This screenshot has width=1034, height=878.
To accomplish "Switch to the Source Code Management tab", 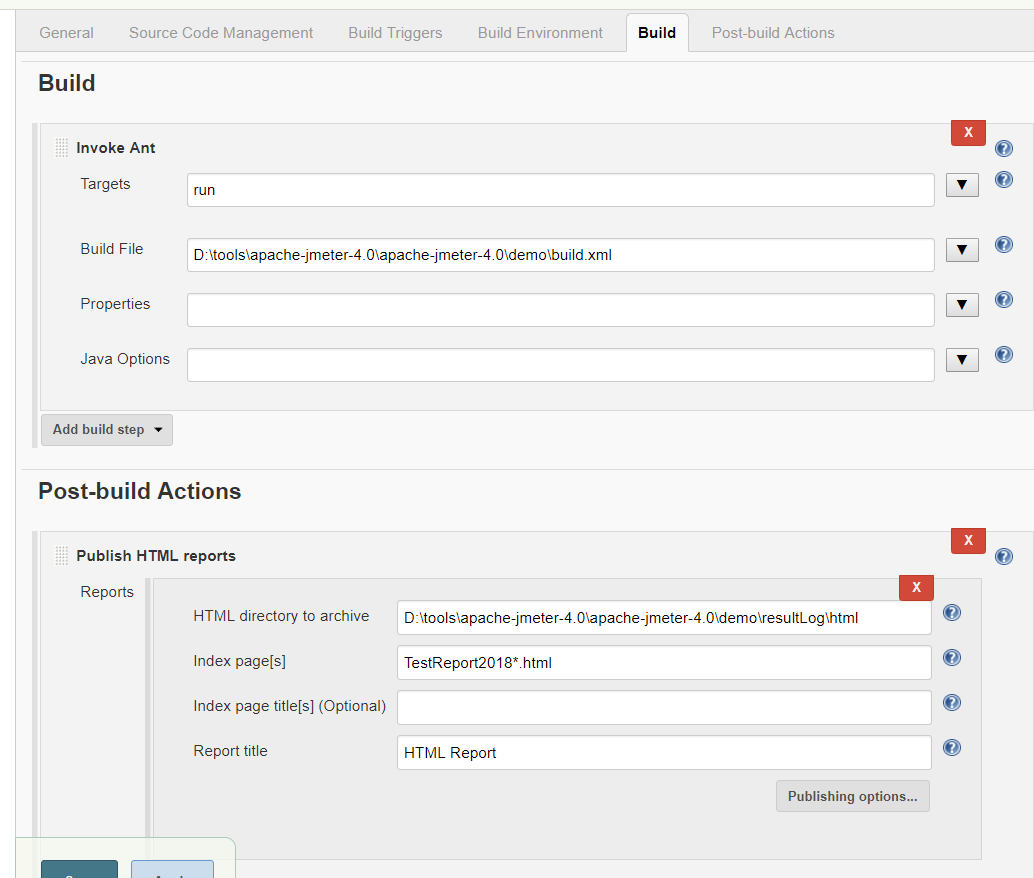I will (220, 32).
